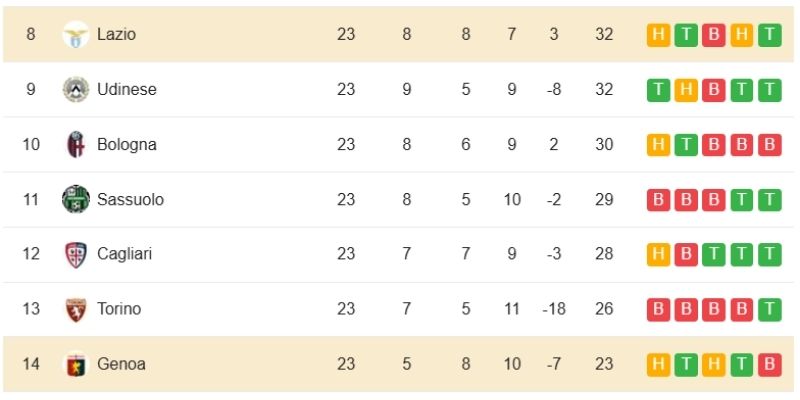The image size is (800, 400).
Task: Click Udinese's yellow H form badge
Action: click(686, 89)
